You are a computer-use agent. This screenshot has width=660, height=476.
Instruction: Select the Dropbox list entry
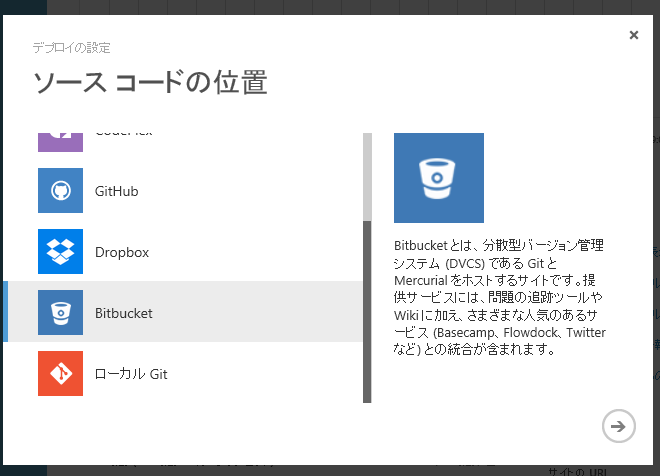pos(122,252)
